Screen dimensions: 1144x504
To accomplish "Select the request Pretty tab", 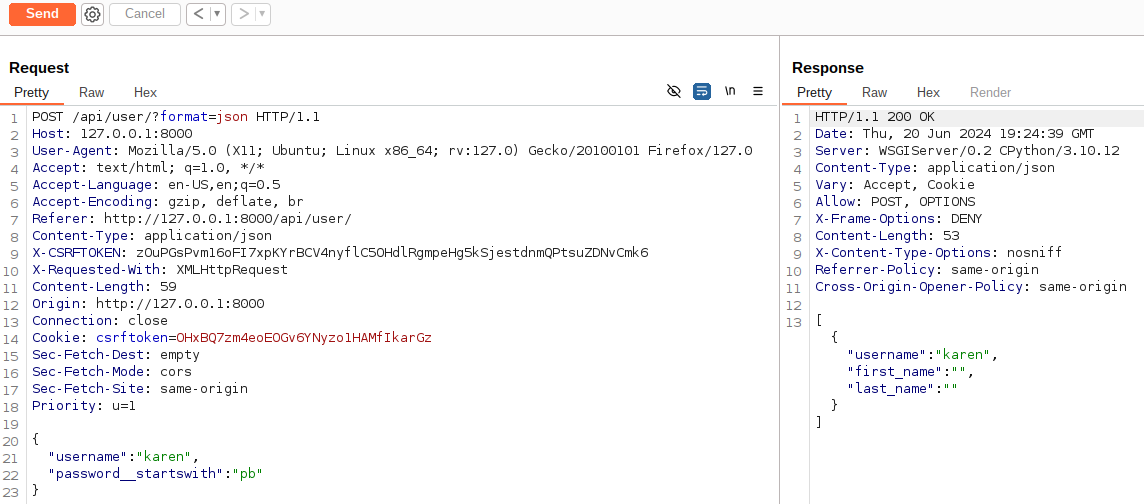I will (31, 93).
